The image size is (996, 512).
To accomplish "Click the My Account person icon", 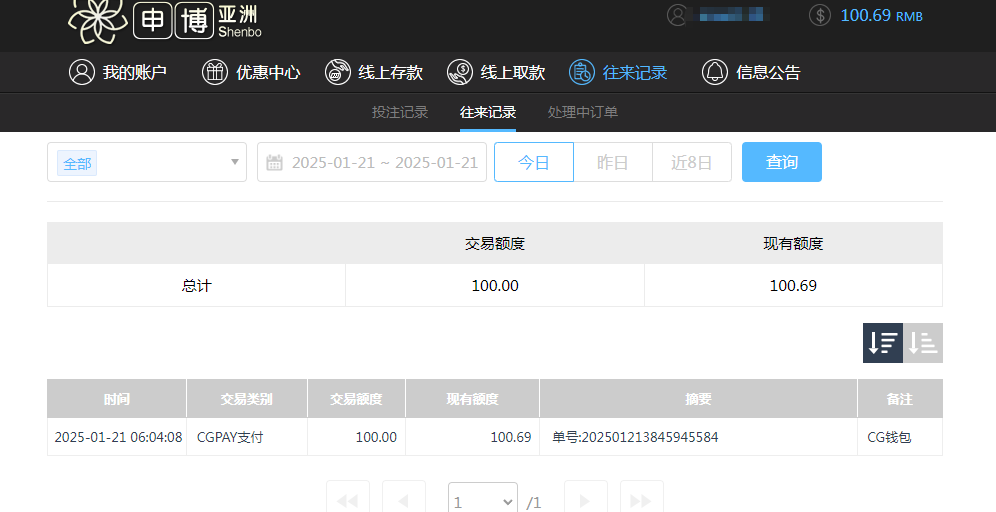I will pyautogui.click(x=81, y=72).
